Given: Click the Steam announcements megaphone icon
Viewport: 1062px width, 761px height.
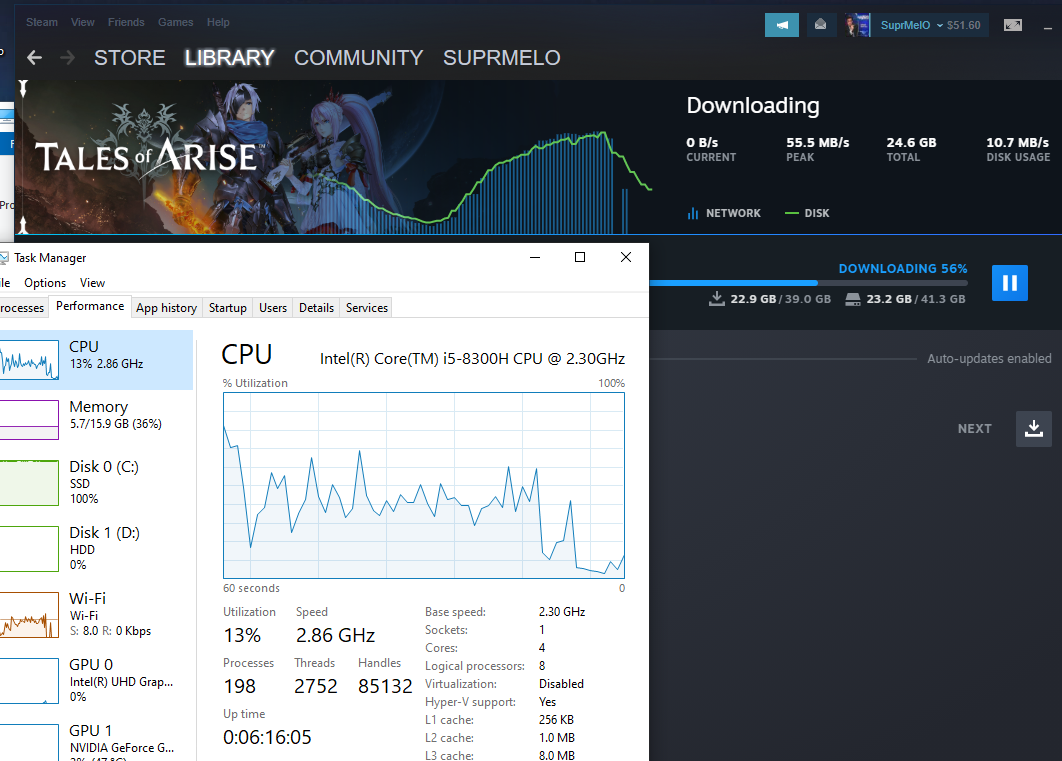Looking at the screenshot, I should pyautogui.click(x=781, y=25).
